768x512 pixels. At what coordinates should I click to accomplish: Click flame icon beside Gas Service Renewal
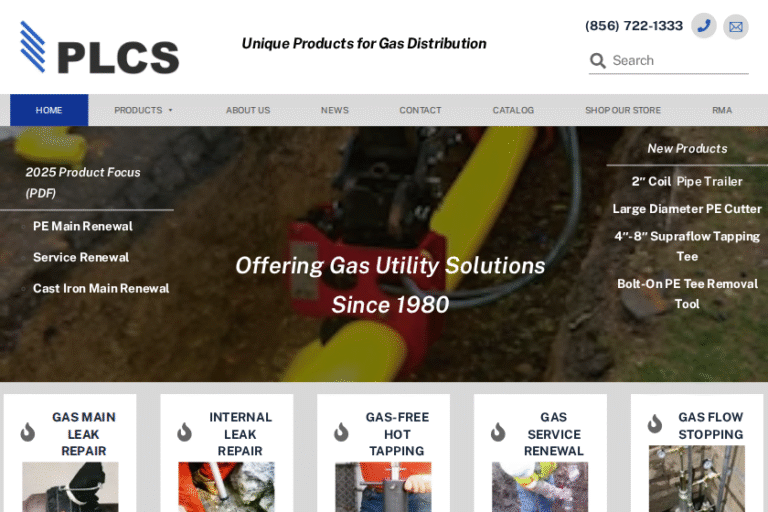498,432
